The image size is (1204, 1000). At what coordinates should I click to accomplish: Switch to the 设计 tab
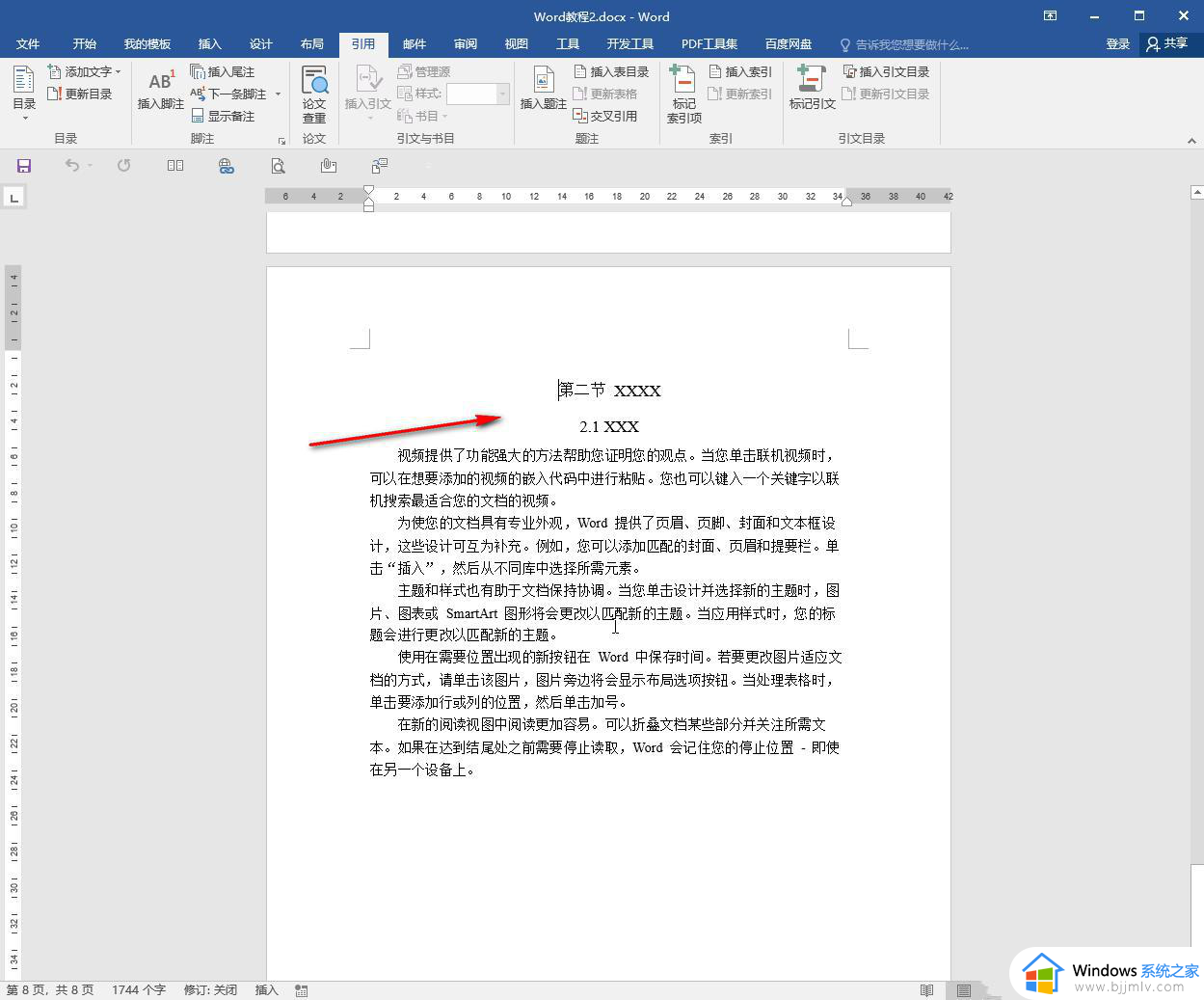point(261,44)
